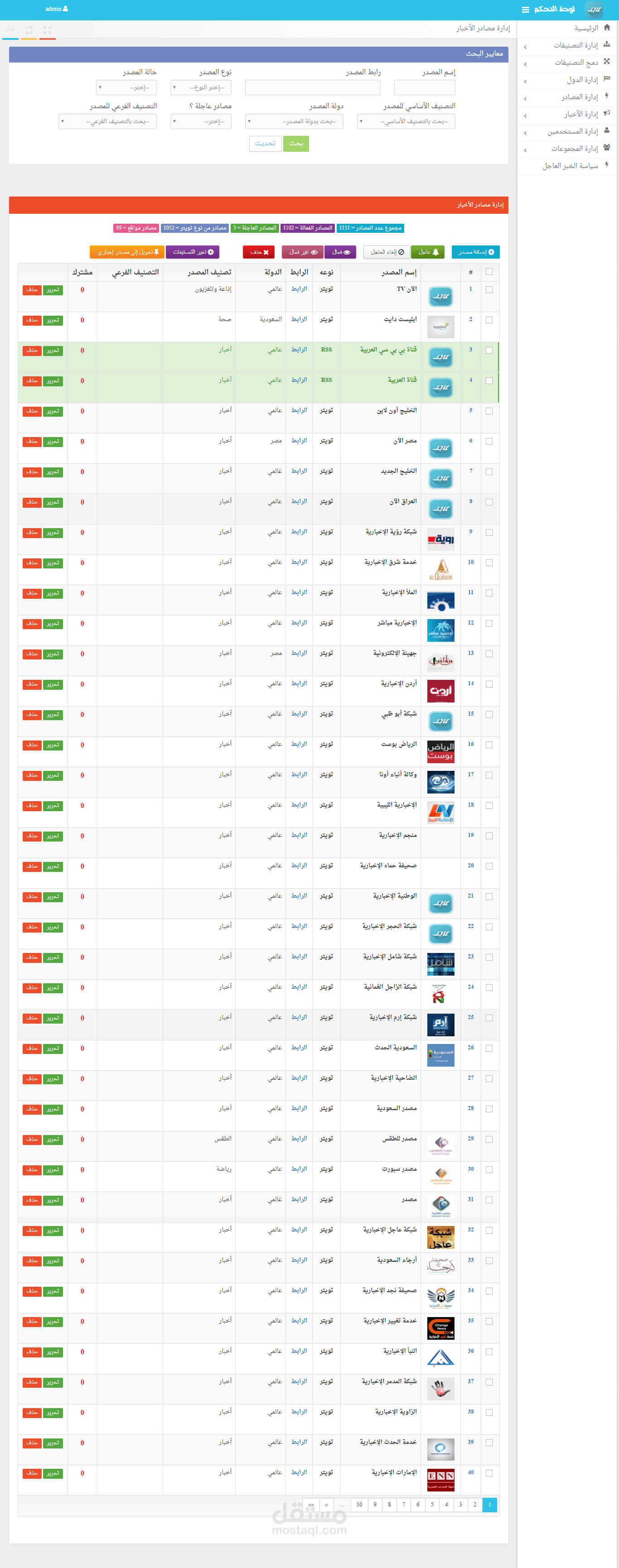This screenshot has height=1568, width=619.
Task: Check the row of الخليج أون لاين
Action: tap(488, 411)
